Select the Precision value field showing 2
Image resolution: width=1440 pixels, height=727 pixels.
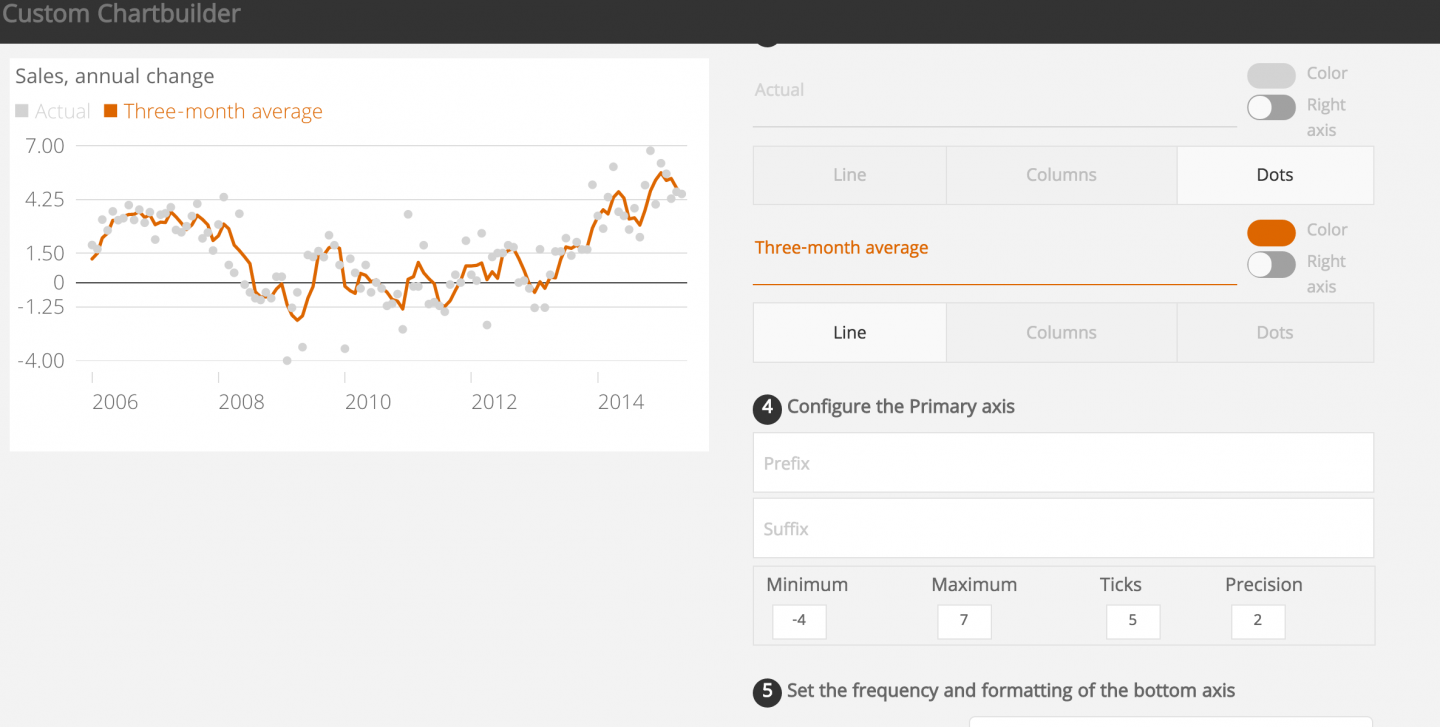tap(1257, 621)
